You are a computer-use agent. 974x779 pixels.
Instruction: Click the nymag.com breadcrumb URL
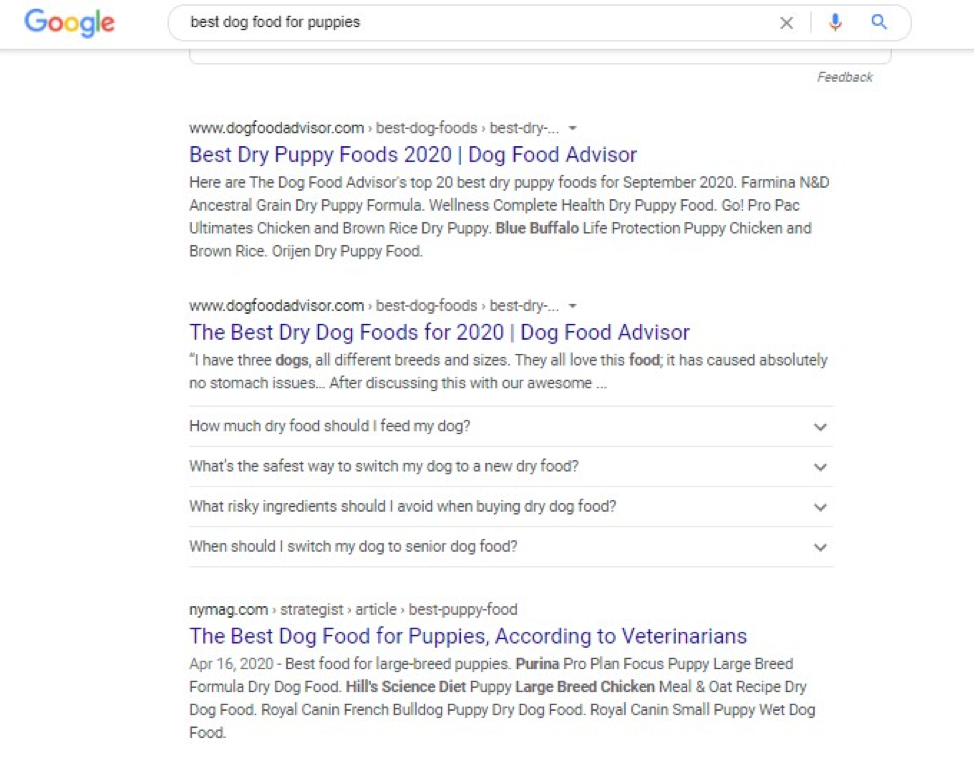[x=228, y=610]
